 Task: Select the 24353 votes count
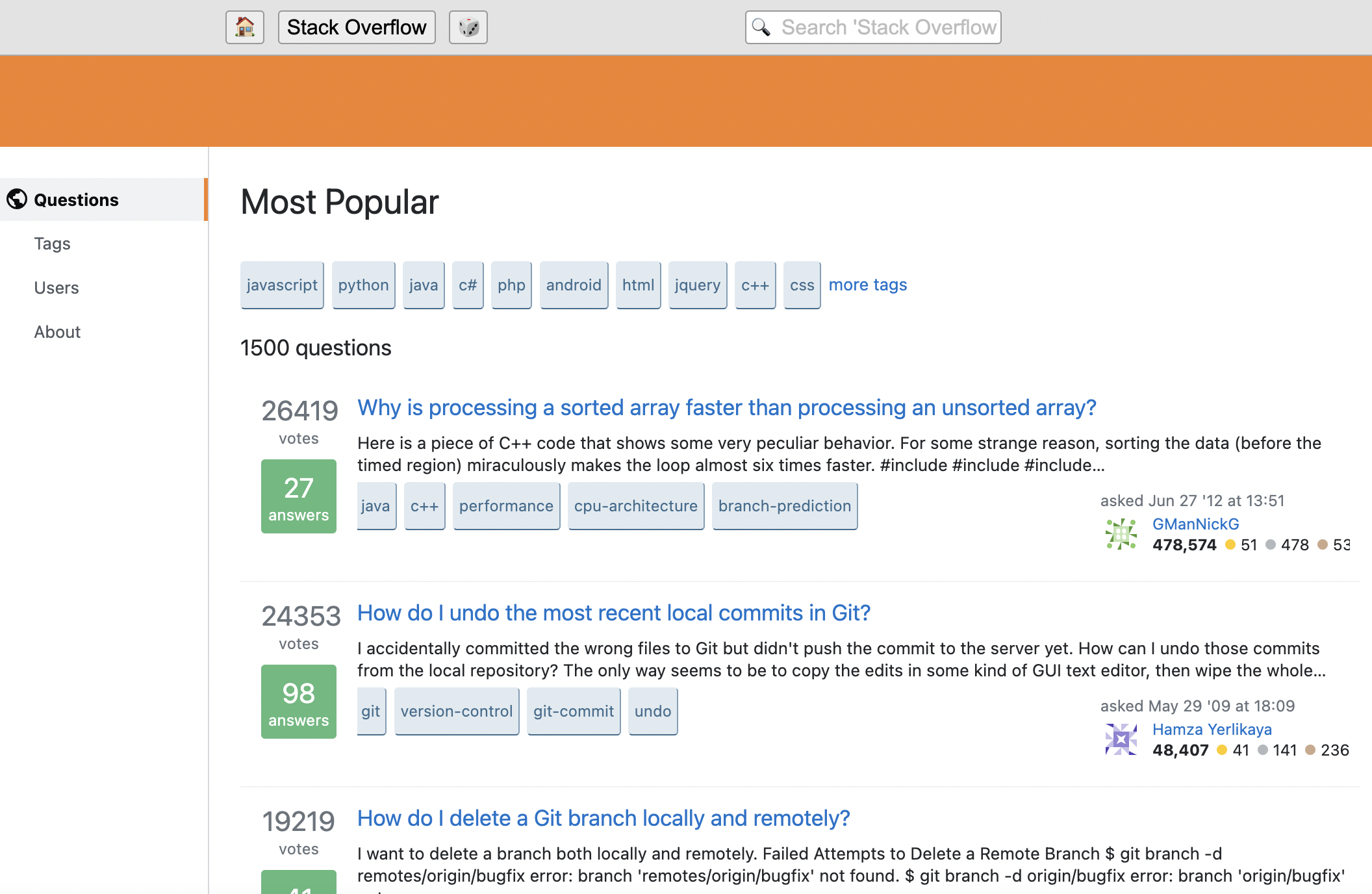(x=301, y=616)
